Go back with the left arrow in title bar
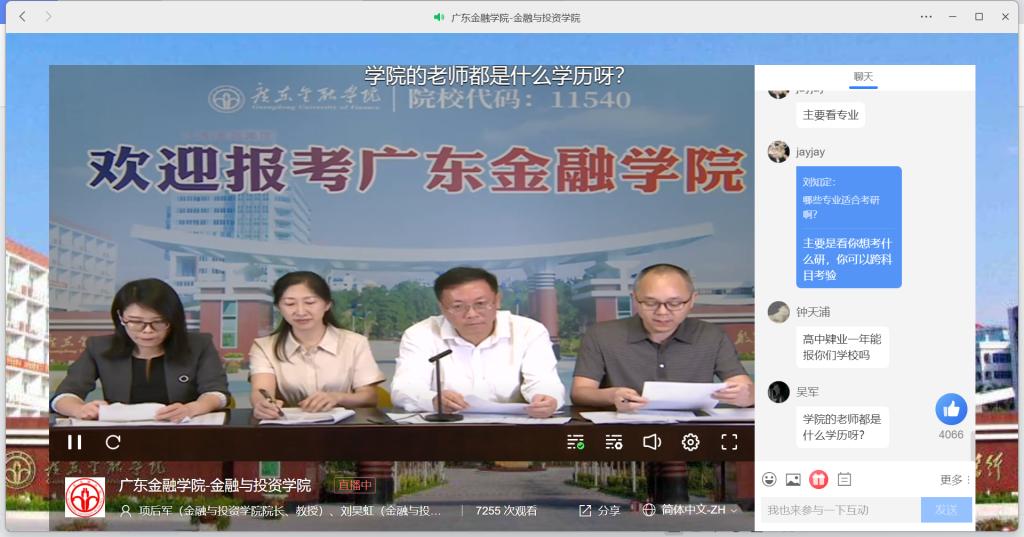 pyautogui.click(x=23, y=17)
